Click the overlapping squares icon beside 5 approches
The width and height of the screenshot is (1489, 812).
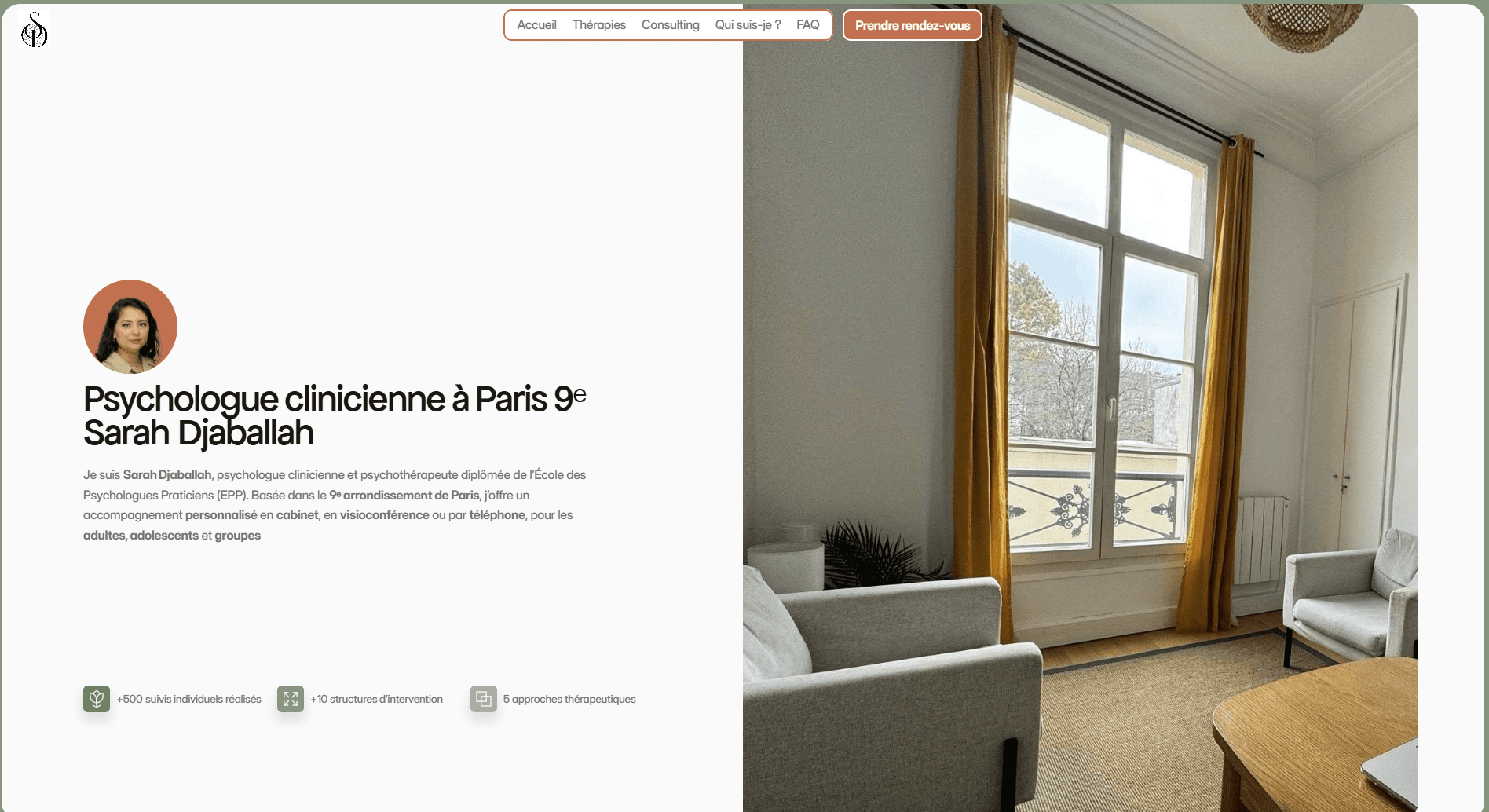[x=484, y=698]
